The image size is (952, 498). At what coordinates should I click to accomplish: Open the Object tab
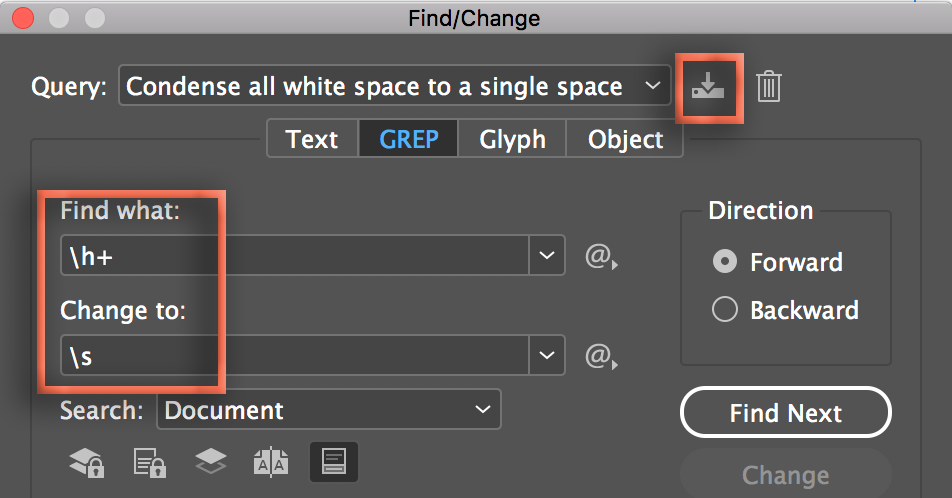(625, 139)
